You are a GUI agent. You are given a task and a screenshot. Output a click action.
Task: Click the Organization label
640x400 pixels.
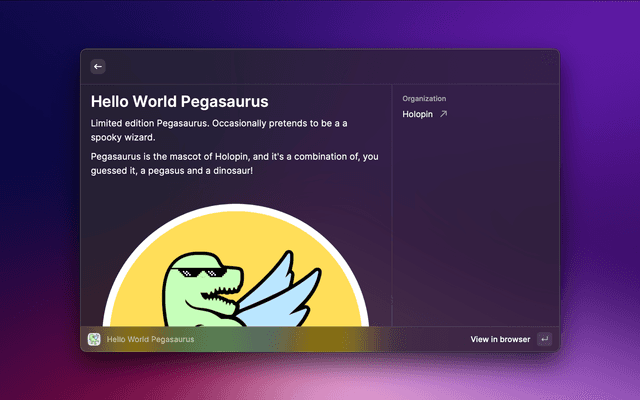(x=424, y=99)
